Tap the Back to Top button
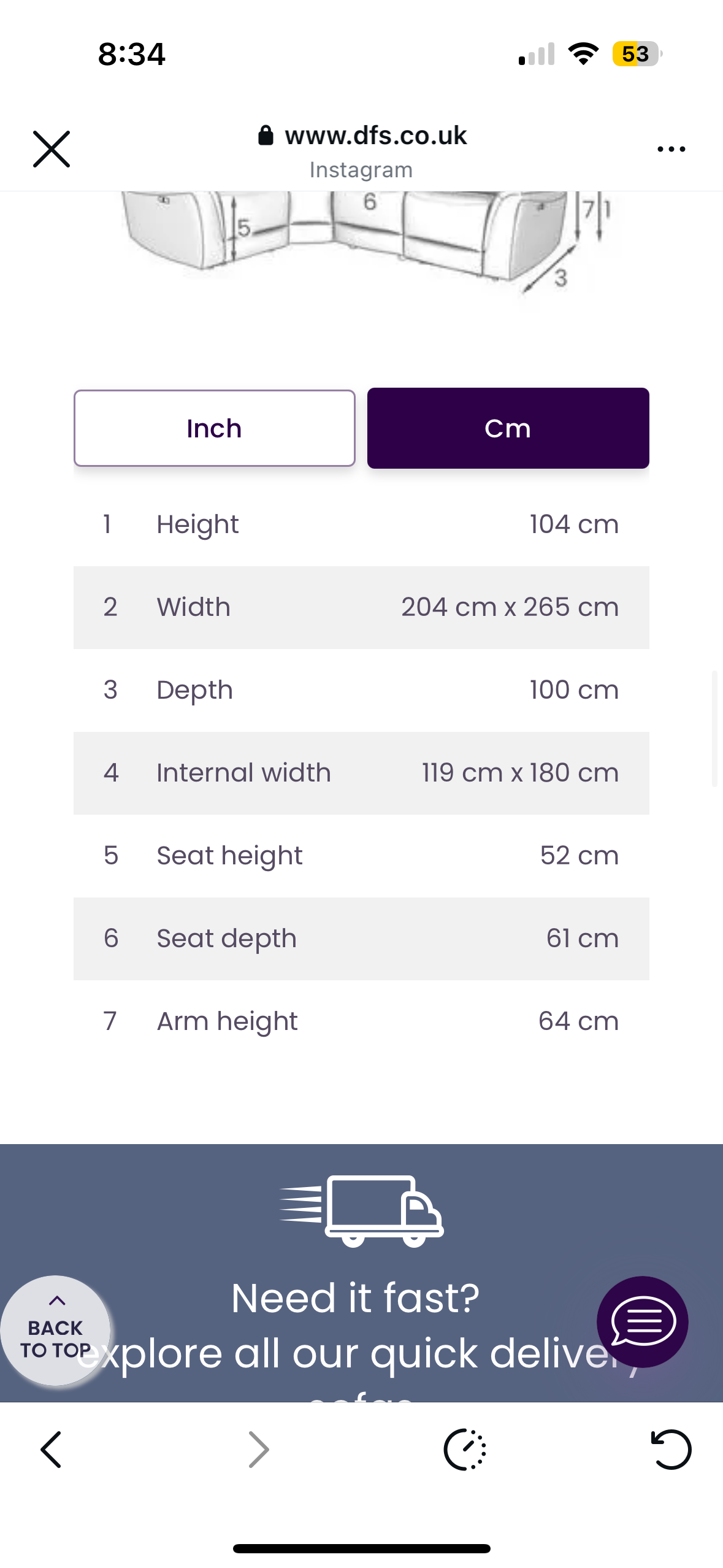 pyautogui.click(x=55, y=1330)
